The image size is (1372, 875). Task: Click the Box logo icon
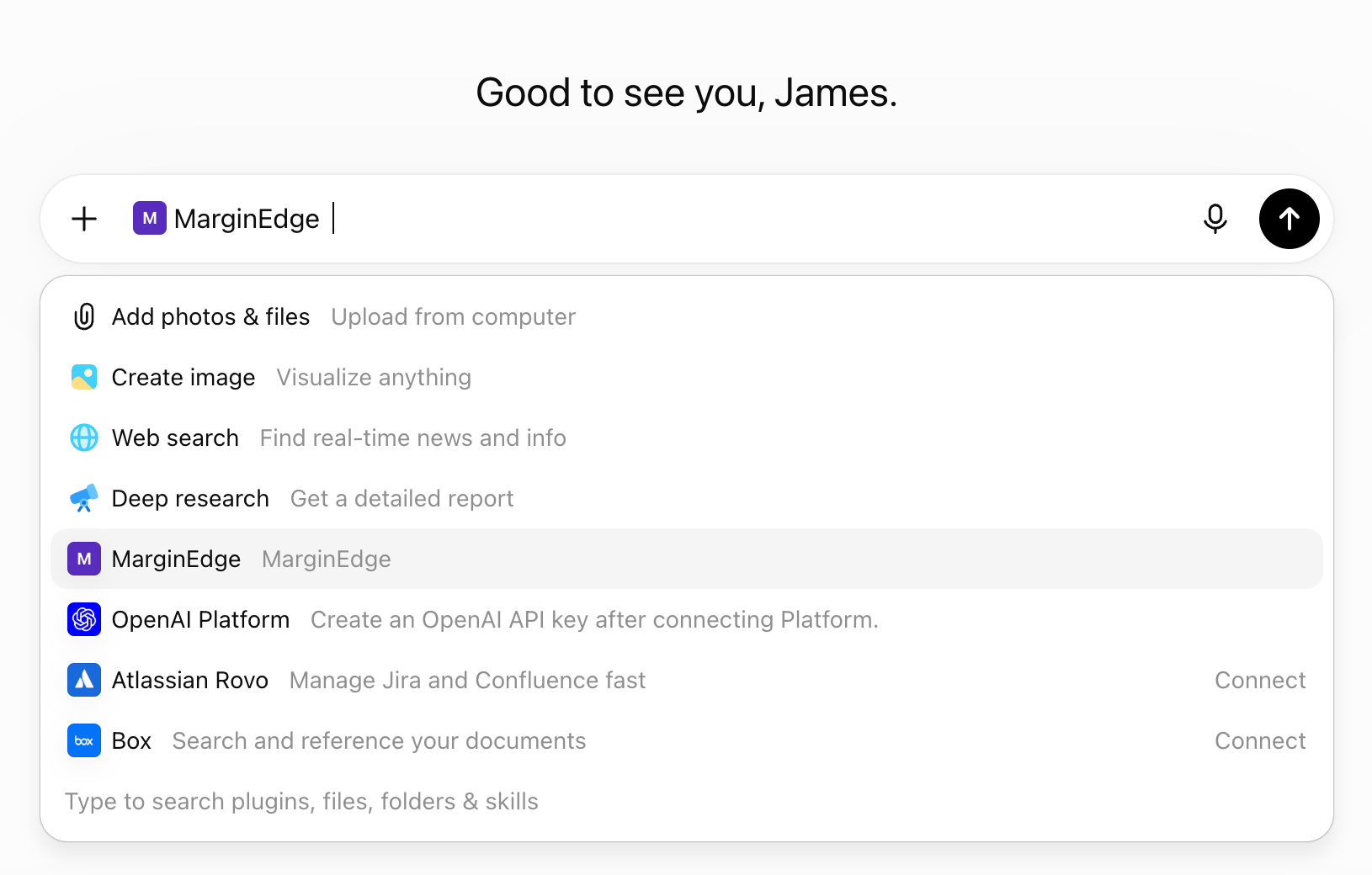84,740
